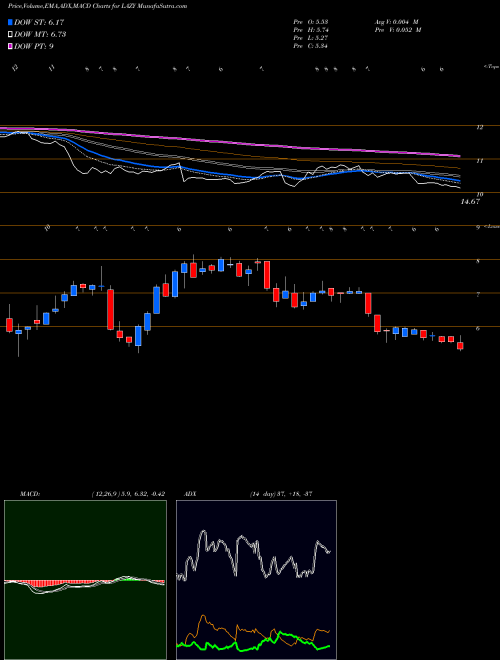Select the 'DOW MT: 6.73' legend label
This screenshot has width=500, height=660.
coord(40,35)
